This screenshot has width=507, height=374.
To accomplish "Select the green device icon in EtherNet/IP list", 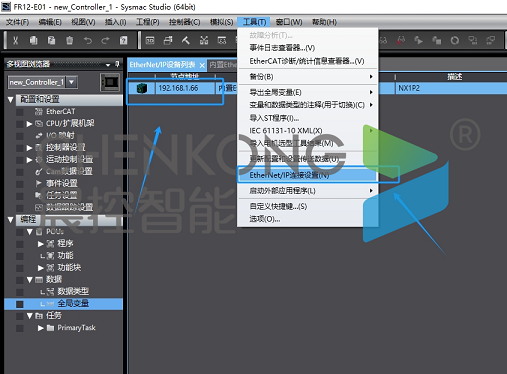I will pos(142,88).
